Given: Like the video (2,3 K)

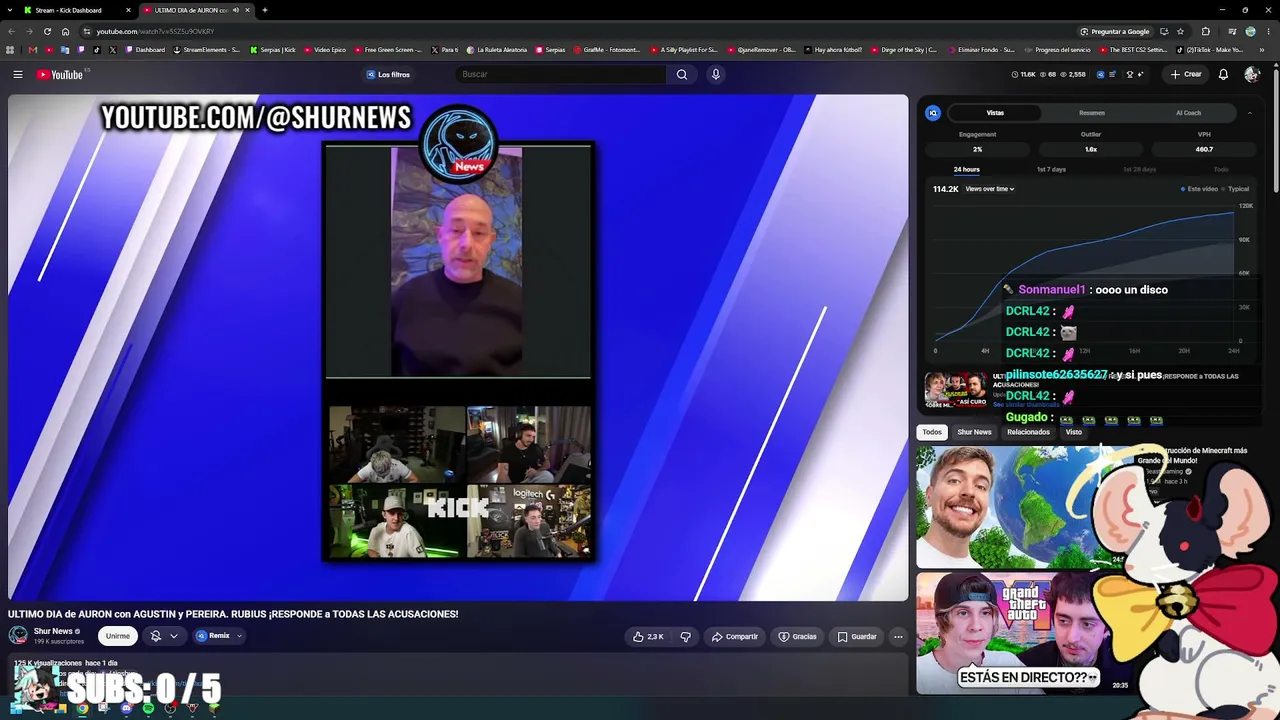Looking at the screenshot, I should [x=648, y=636].
